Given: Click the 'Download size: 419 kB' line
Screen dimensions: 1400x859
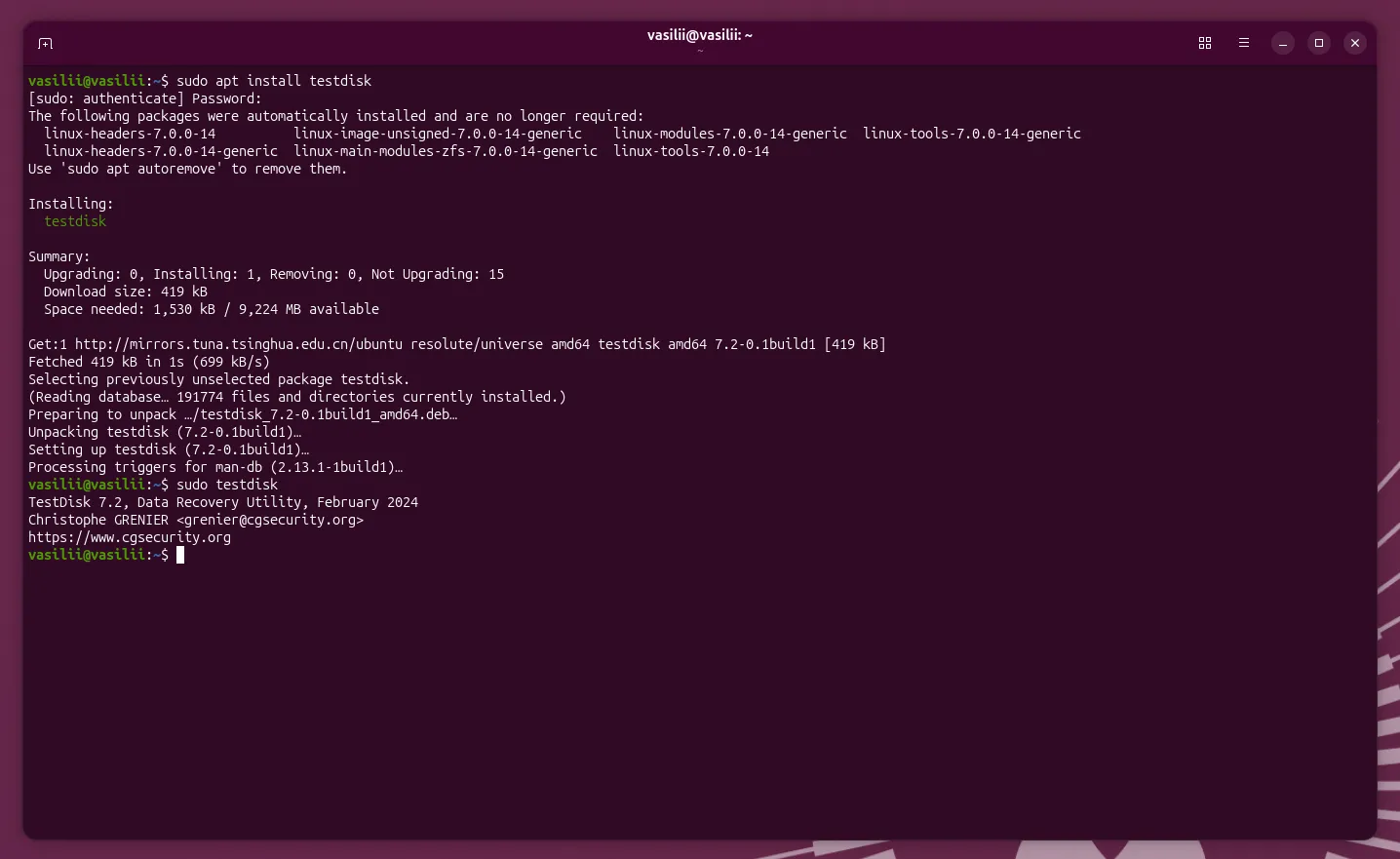Looking at the screenshot, I should (126, 292).
